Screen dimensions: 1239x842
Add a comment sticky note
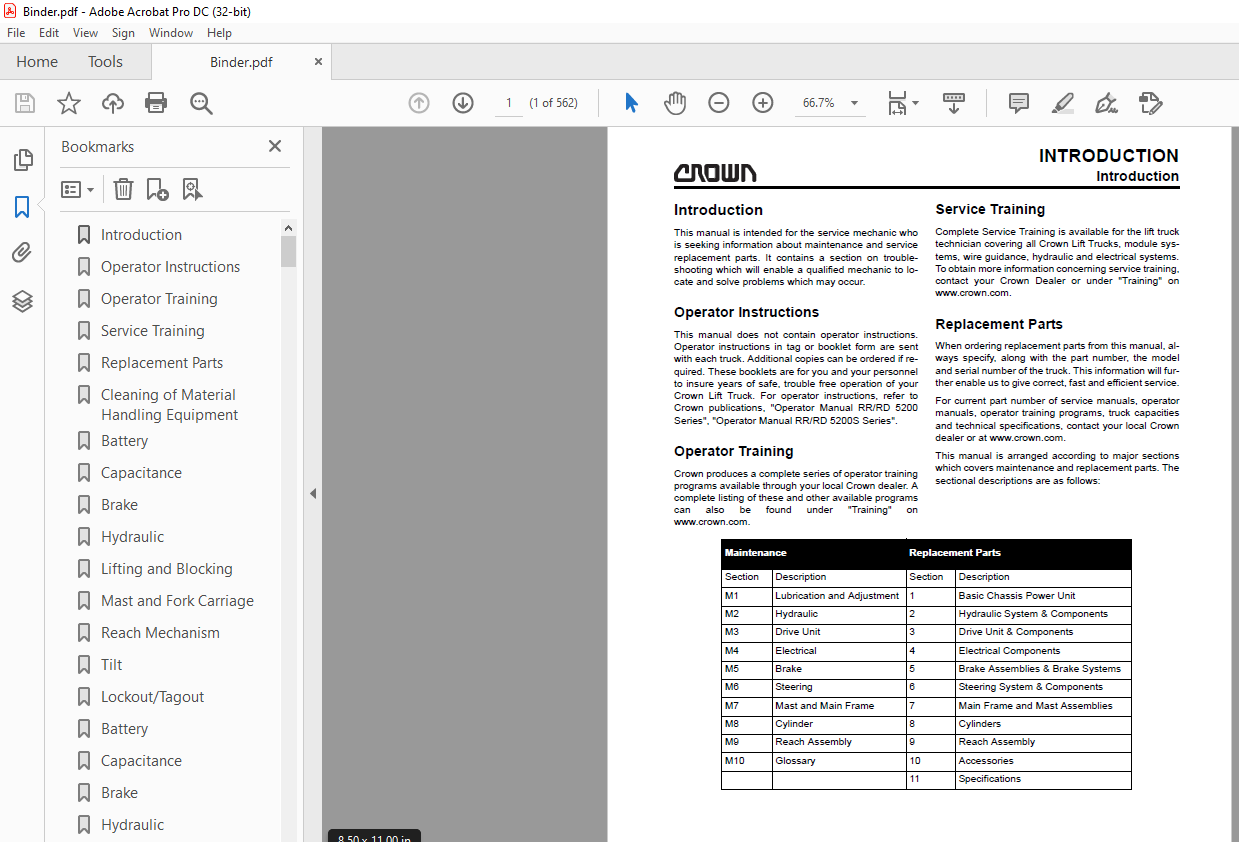[x=1019, y=103]
